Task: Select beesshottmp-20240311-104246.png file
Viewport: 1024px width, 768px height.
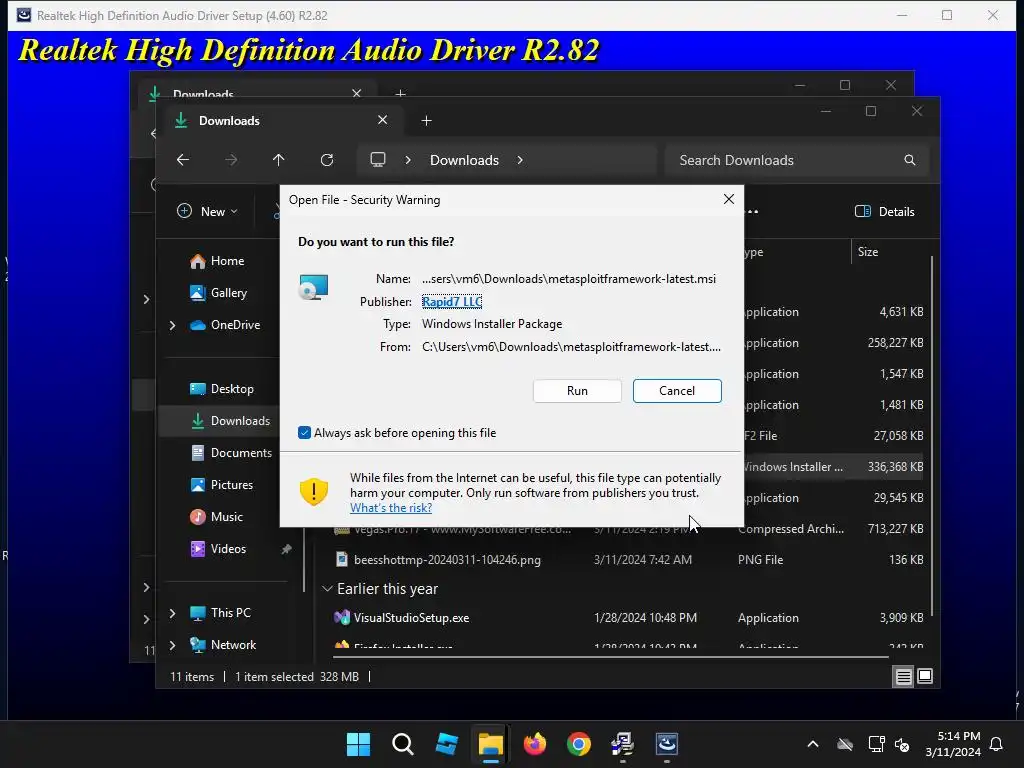Action: tap(447, 560)
